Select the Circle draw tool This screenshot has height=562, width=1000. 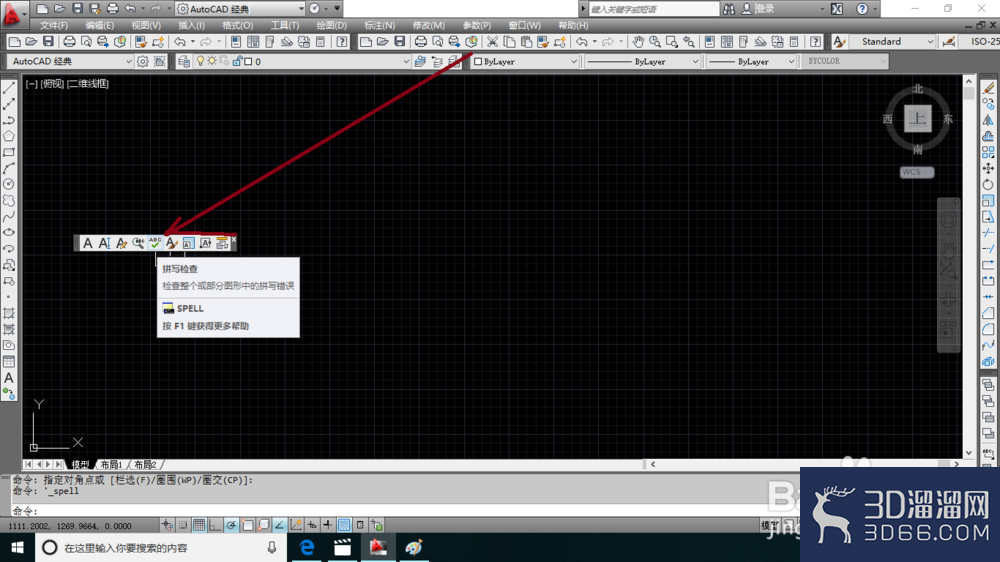click(9, 184)
